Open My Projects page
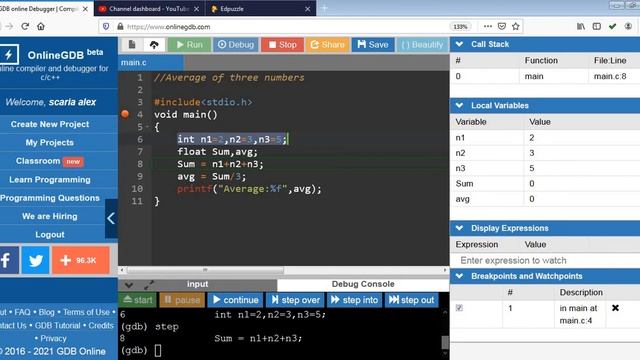640x360 pixels. point(50,142)
